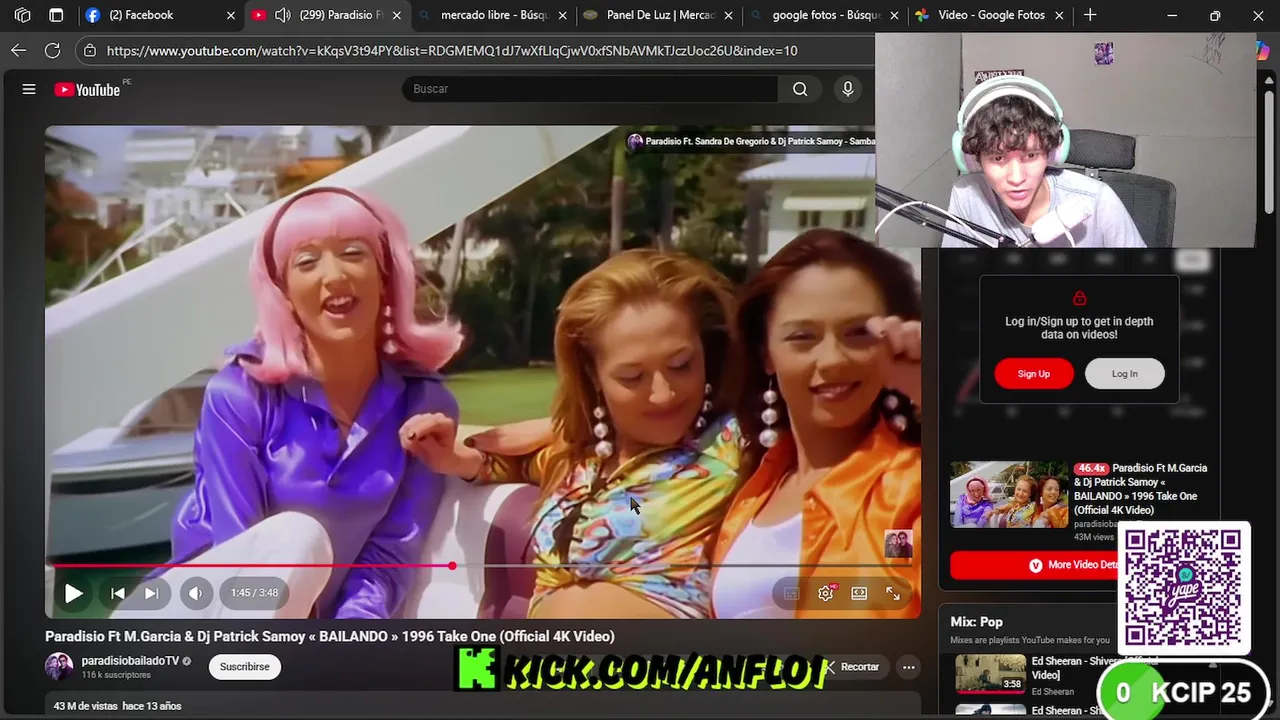Image resolution: width=1280 pixels, height=720 pixels.
Task: Open the BAILANDO 46.4x video thumbnail
Action: [1009, 494]
